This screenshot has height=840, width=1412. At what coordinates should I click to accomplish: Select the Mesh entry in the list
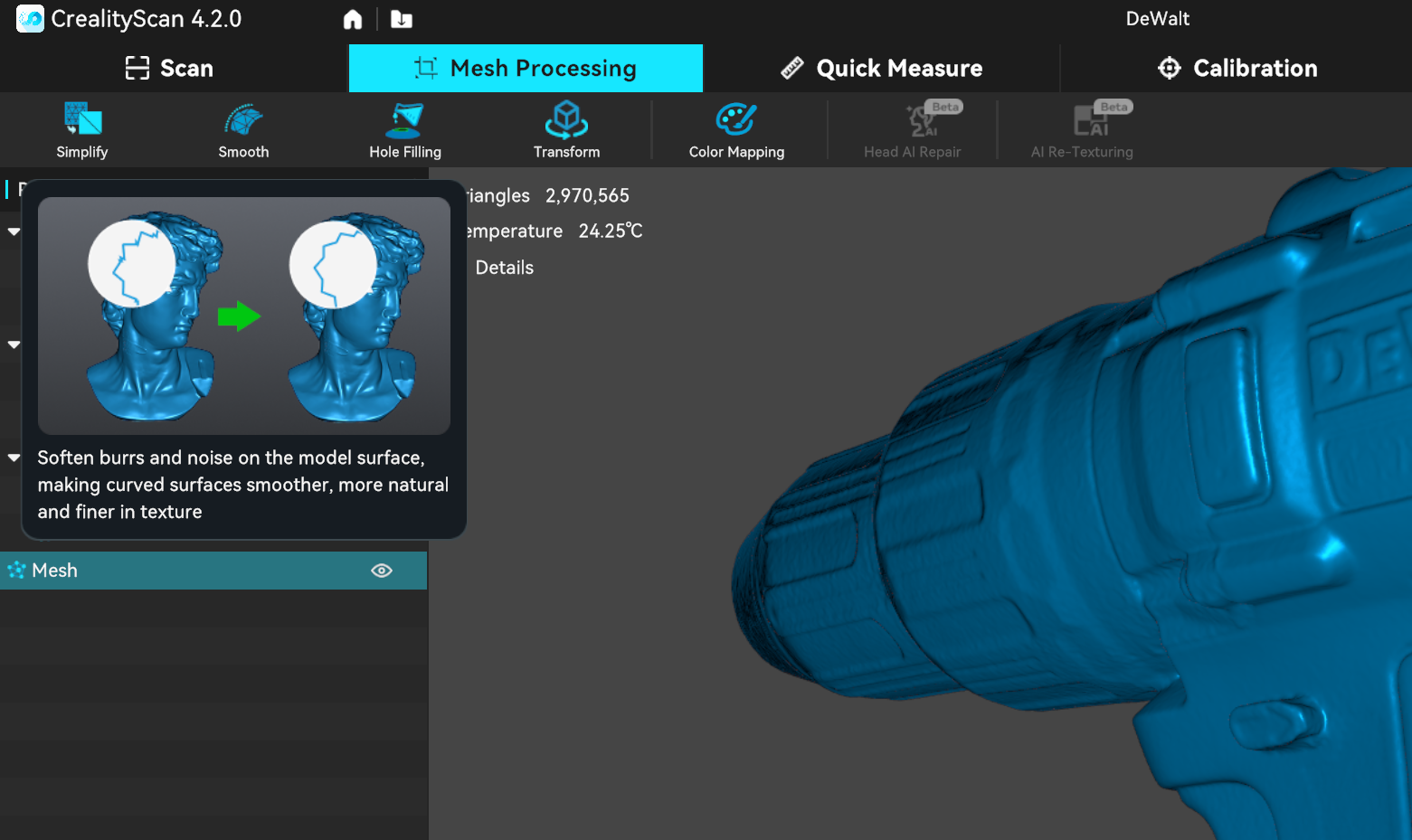click(55, 571)
